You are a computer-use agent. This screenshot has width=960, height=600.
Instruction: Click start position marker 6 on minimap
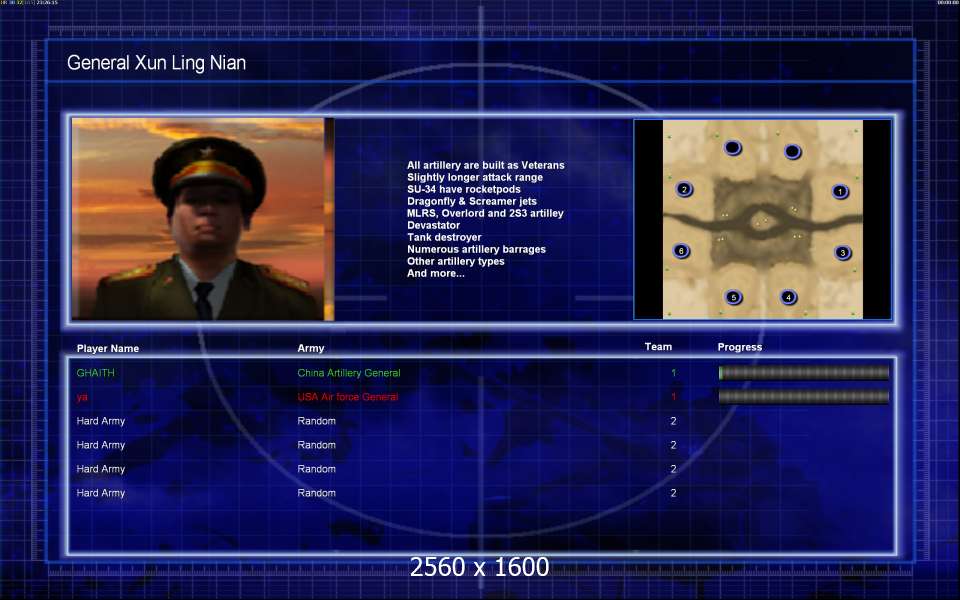tap(681, 251)
